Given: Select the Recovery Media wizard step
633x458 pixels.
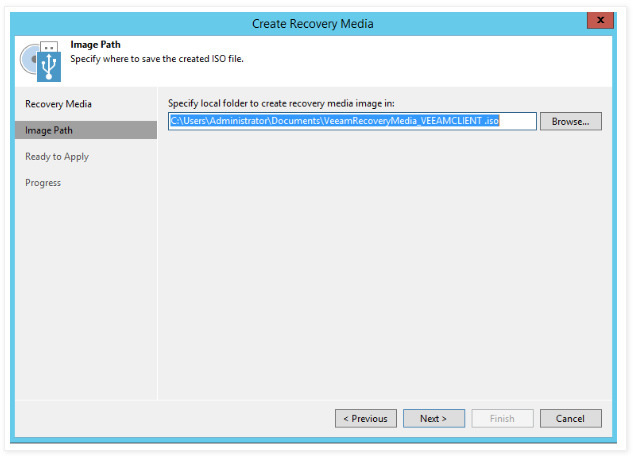Looking at the screenshot, I should (x=58, y=104).
